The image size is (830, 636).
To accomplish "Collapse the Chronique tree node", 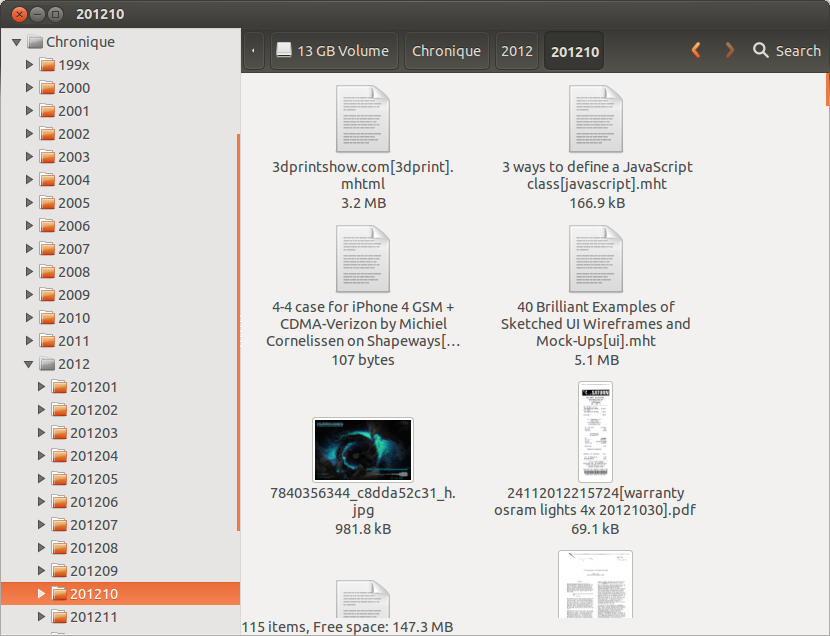I will click(17, 42).
